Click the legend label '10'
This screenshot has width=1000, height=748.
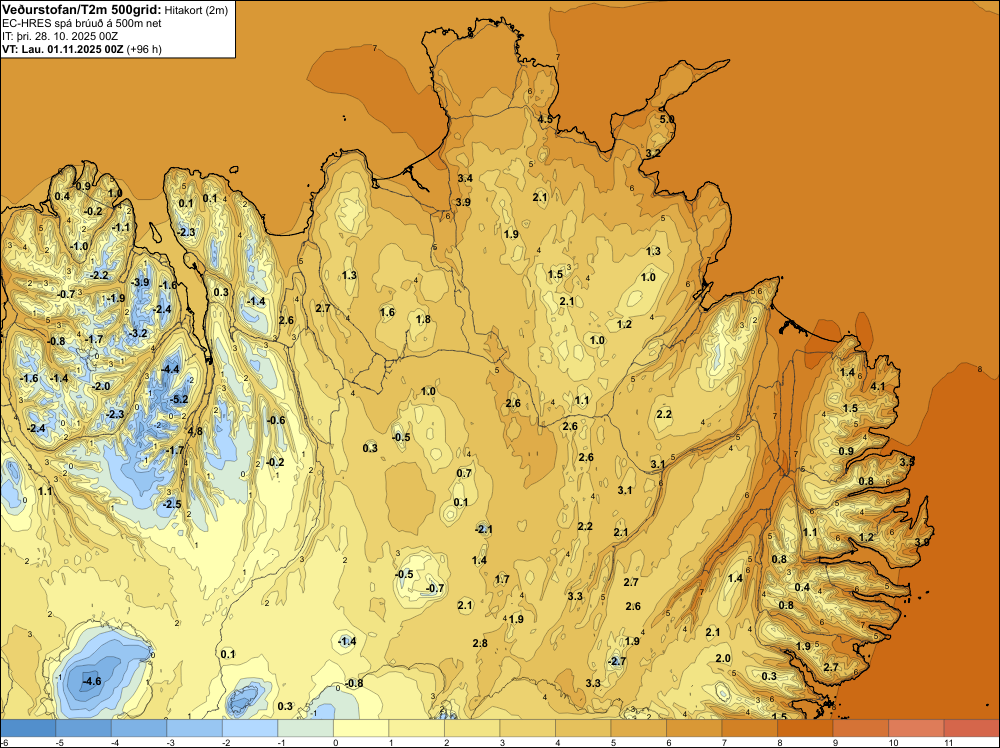pyautogui.click(x=893, y=743)
